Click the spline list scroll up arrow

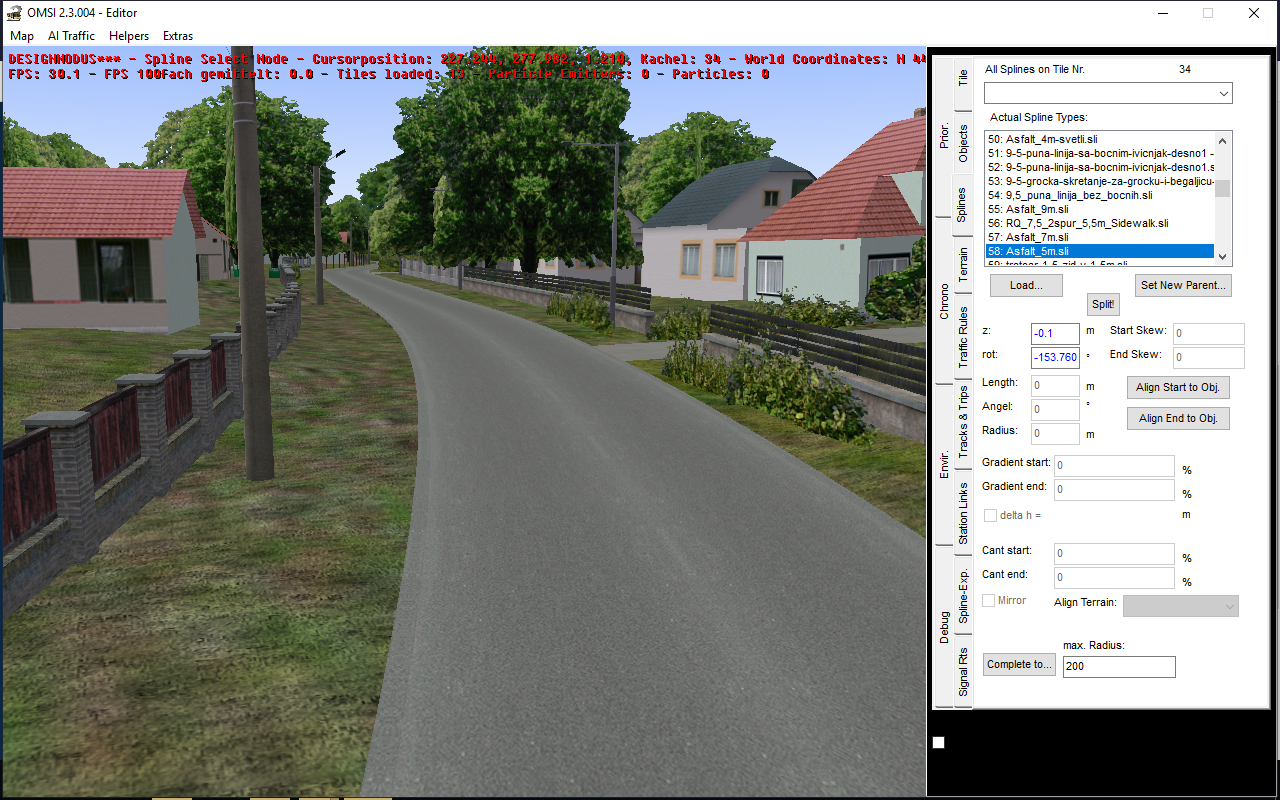(1223, 140)
